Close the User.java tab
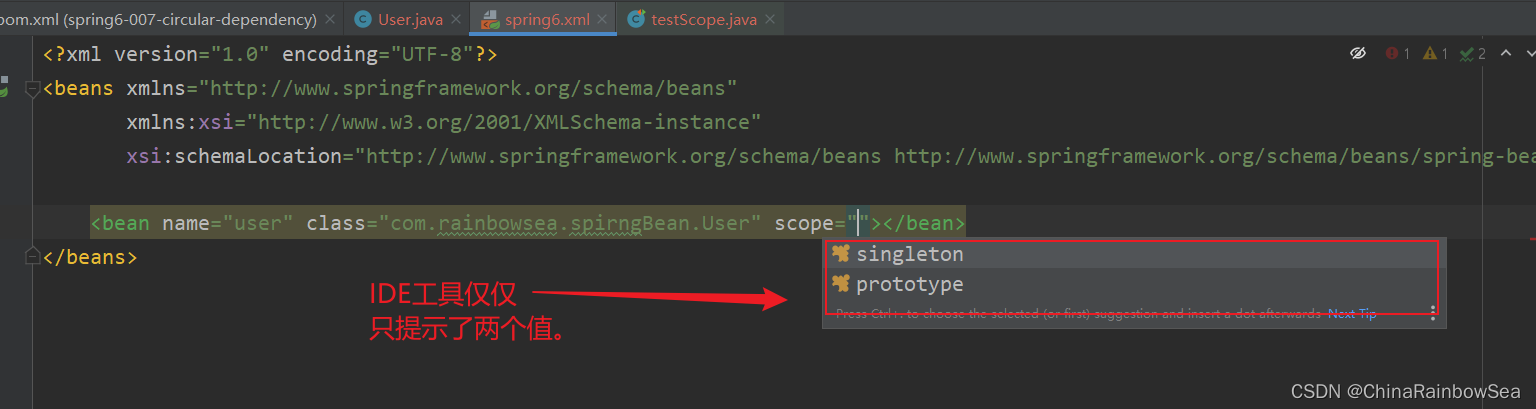 point(456,19)
